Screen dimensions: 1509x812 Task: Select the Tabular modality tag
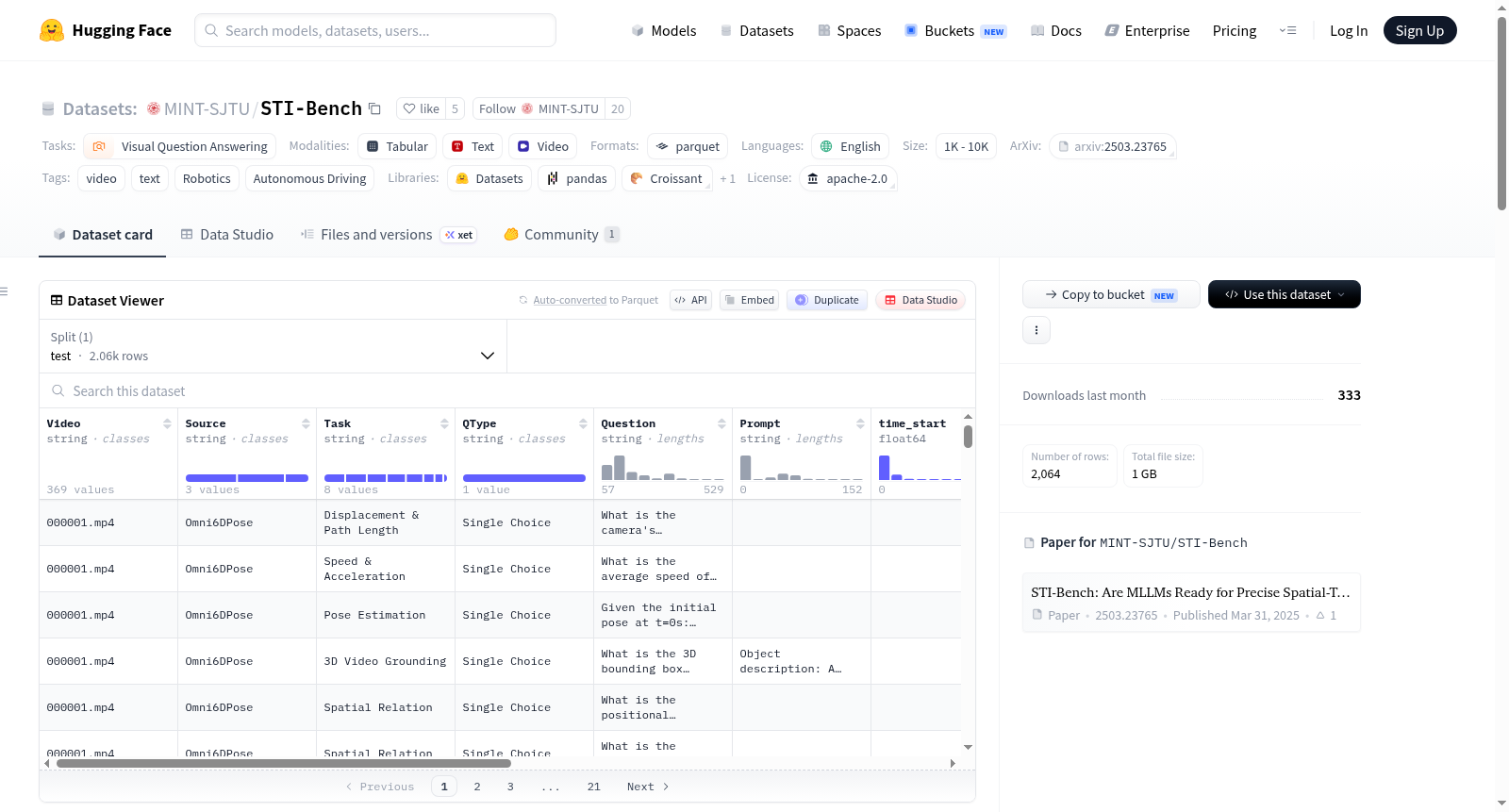pyautogui.click(x=397, y=146)
